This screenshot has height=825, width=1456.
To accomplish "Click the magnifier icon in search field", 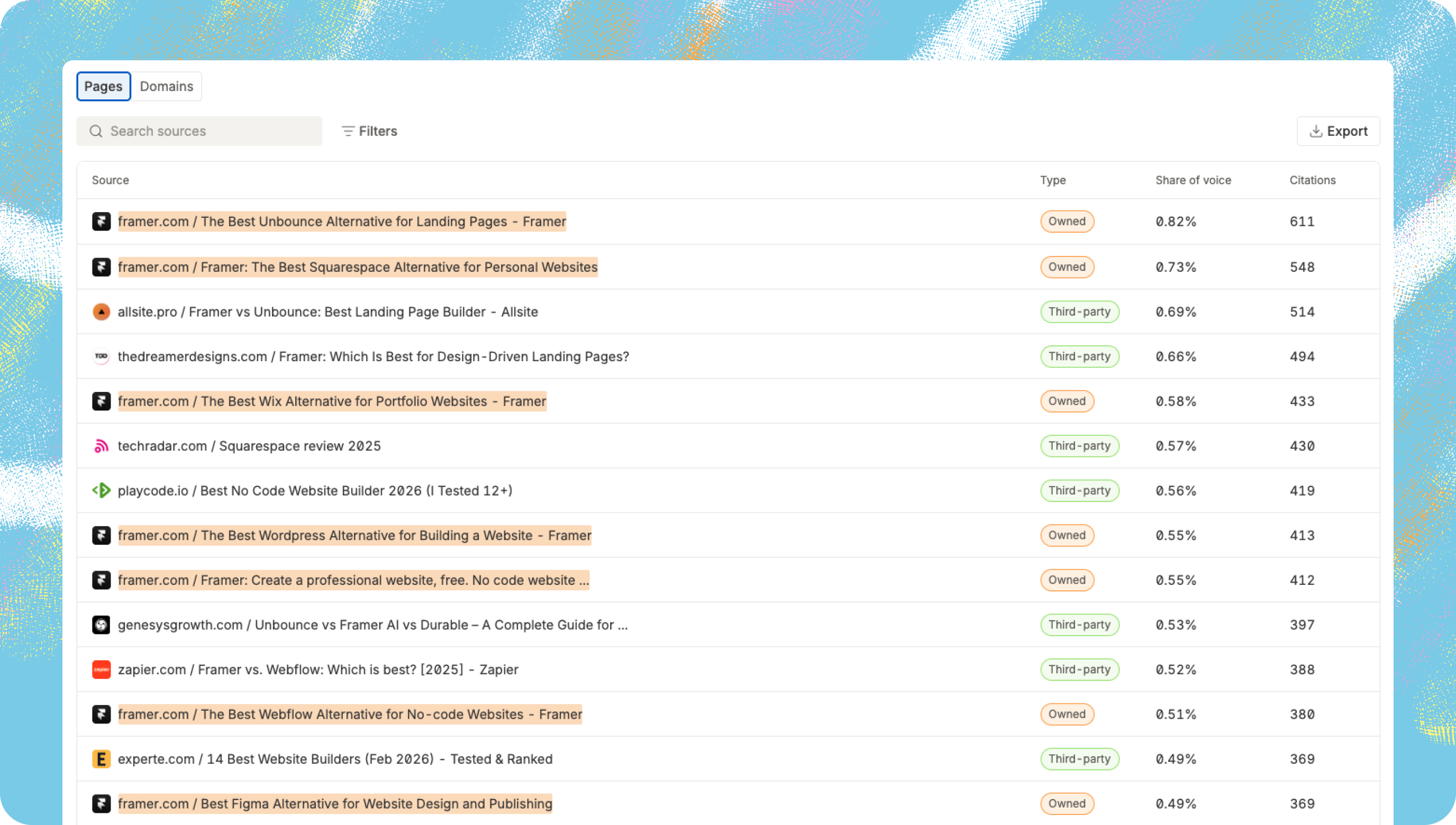I will [96, 132].
